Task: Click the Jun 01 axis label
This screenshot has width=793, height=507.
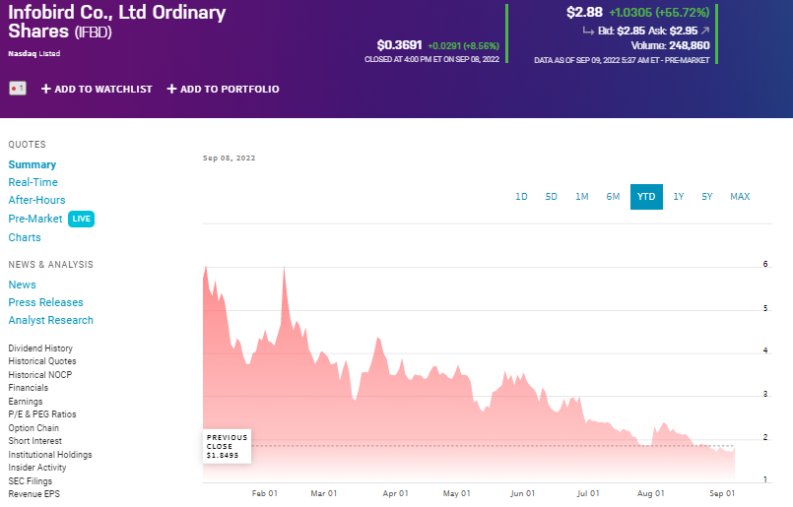Action: click(522, 493)
